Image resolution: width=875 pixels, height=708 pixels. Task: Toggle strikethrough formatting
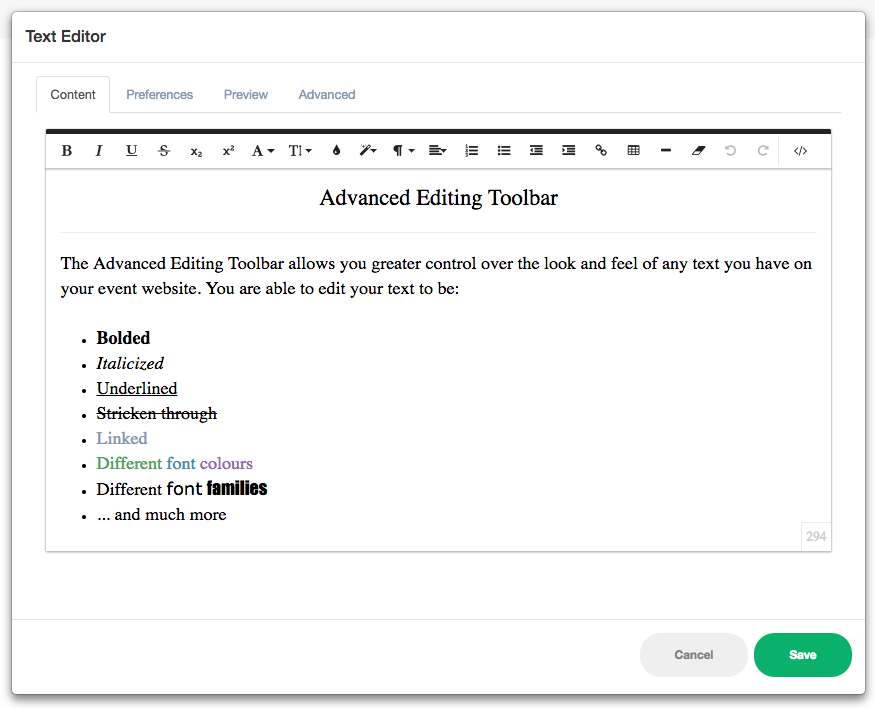click(163, 150)
